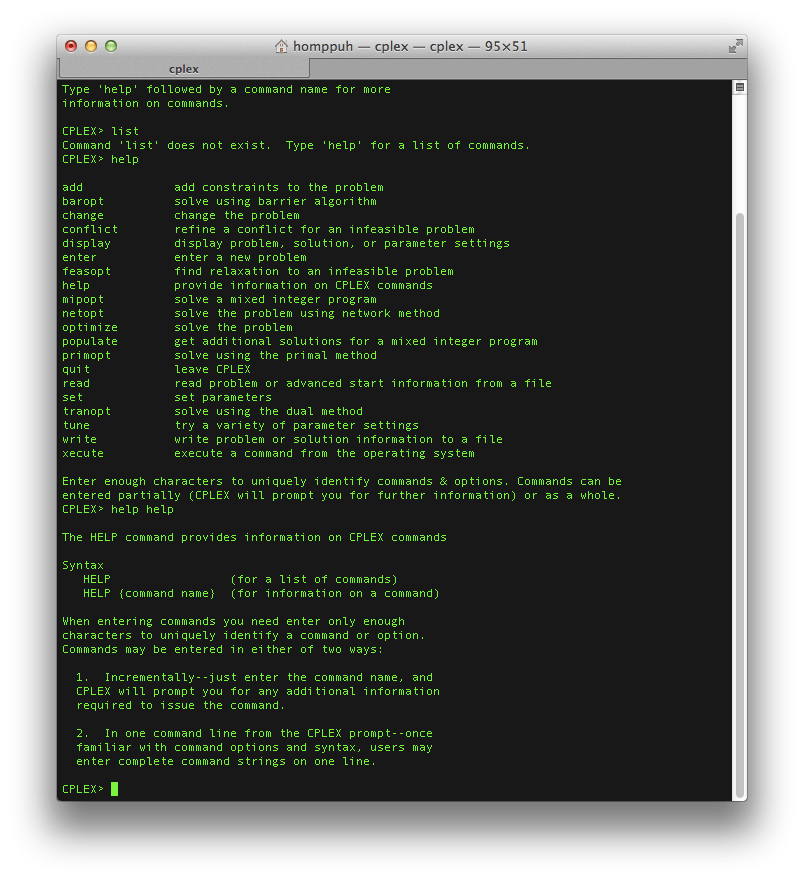804x880 pixels.
Task: Click the home folder icon in title bar
Action: tap(281, 46)
